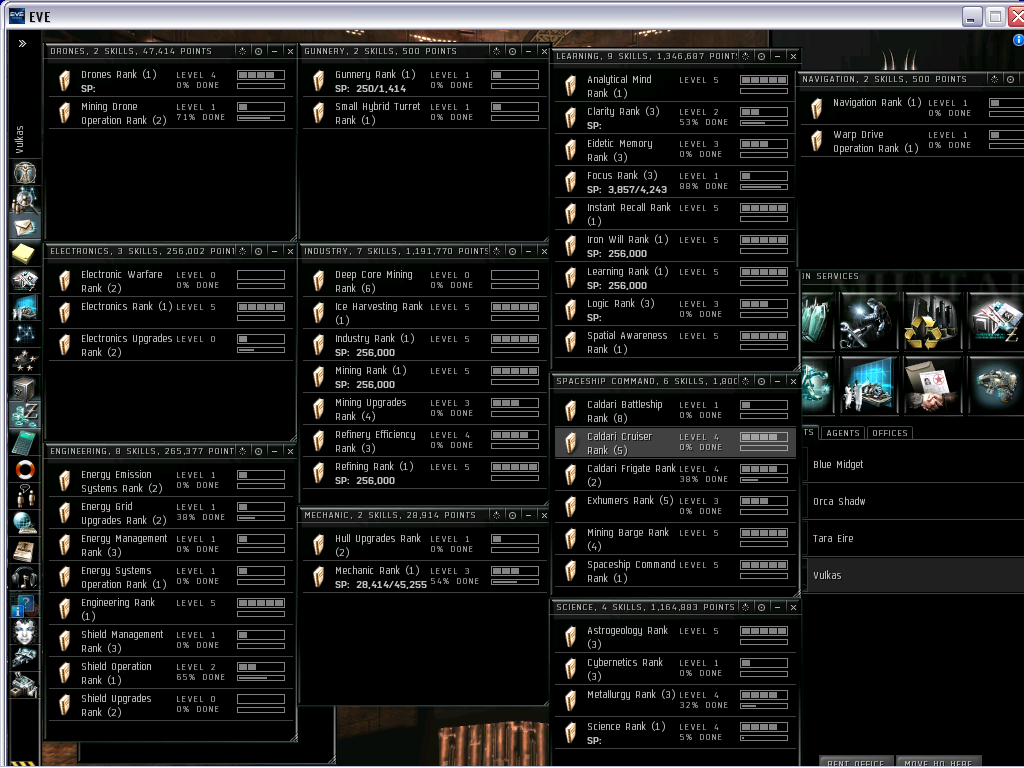Click the blue info icon top right
The image size is (1024, 768).
[1018, 40]
